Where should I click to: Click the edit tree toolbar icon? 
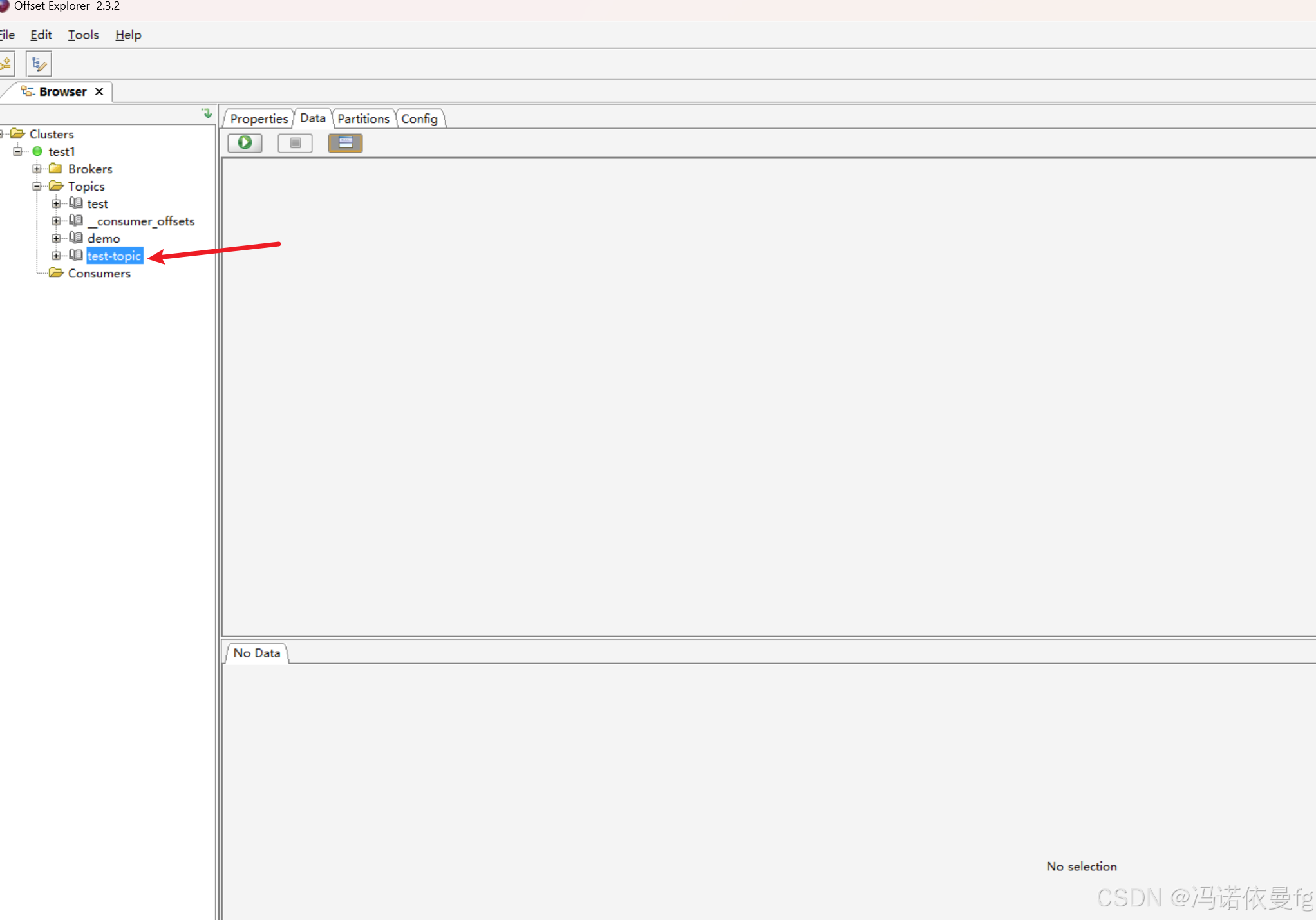pos(39,64)
